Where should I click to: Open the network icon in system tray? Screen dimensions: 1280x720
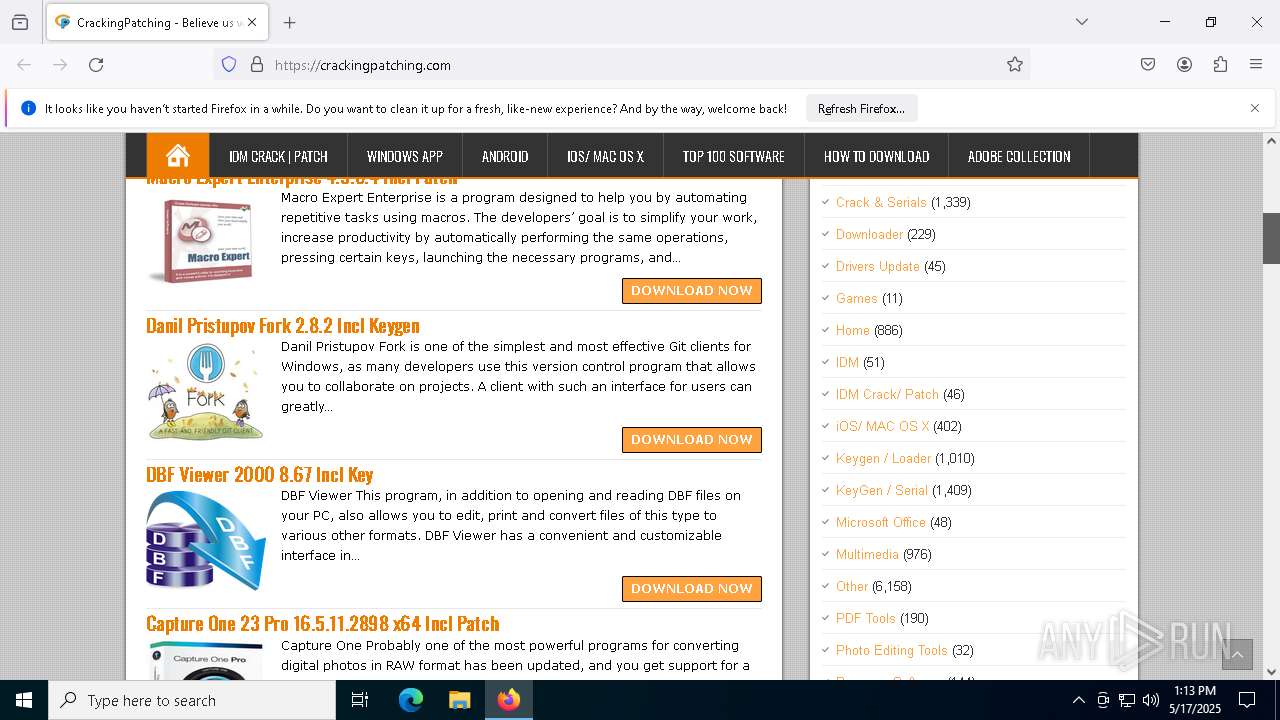(x=1127, y=700)
